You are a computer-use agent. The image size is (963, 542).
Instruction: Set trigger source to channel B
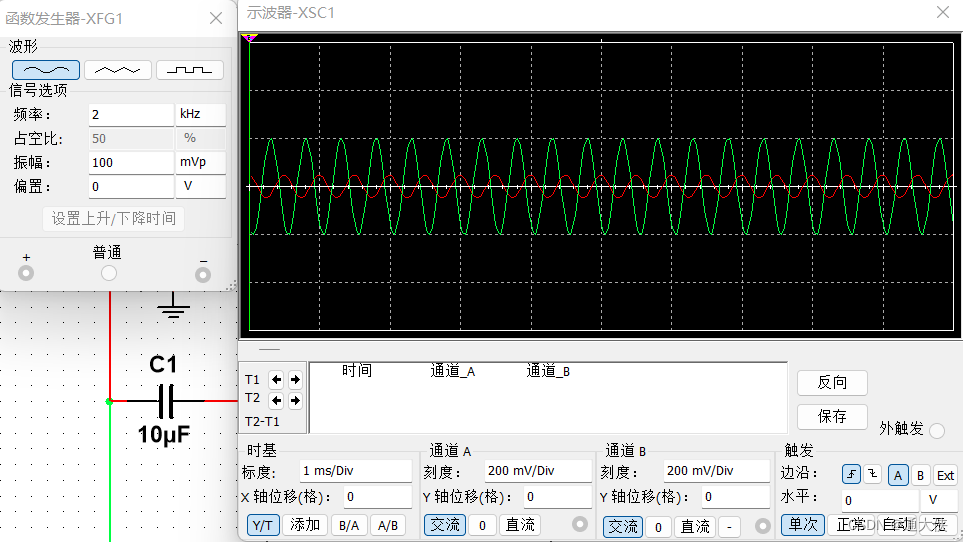[920, 475]
